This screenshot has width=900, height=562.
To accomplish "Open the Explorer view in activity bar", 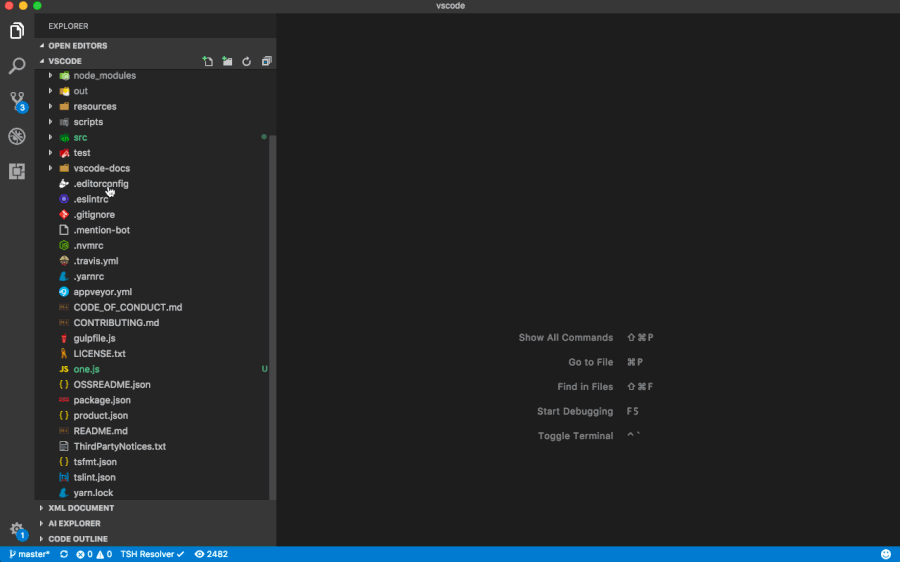I will 17,30.
